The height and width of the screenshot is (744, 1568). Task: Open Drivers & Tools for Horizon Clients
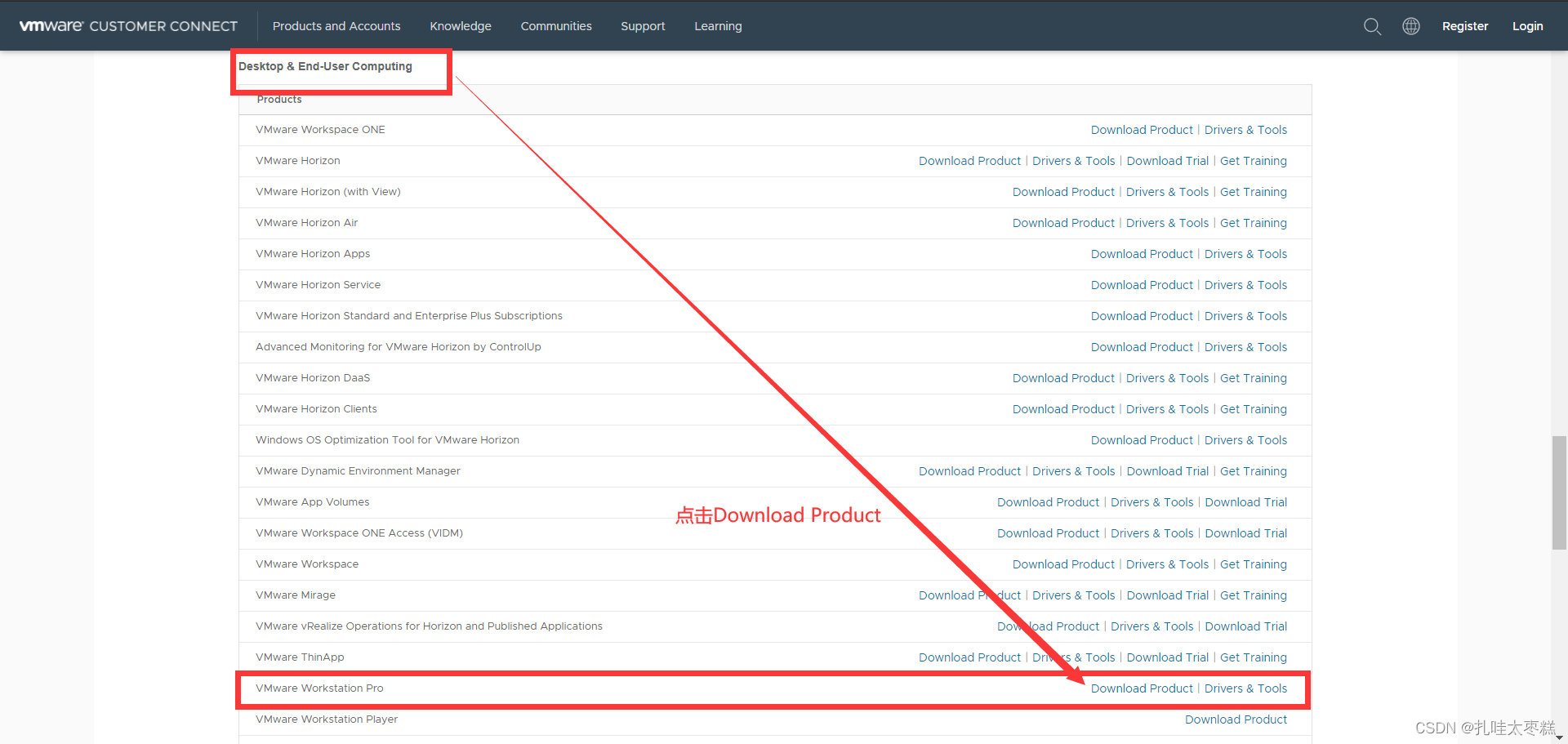click(x=1167, y=409)
